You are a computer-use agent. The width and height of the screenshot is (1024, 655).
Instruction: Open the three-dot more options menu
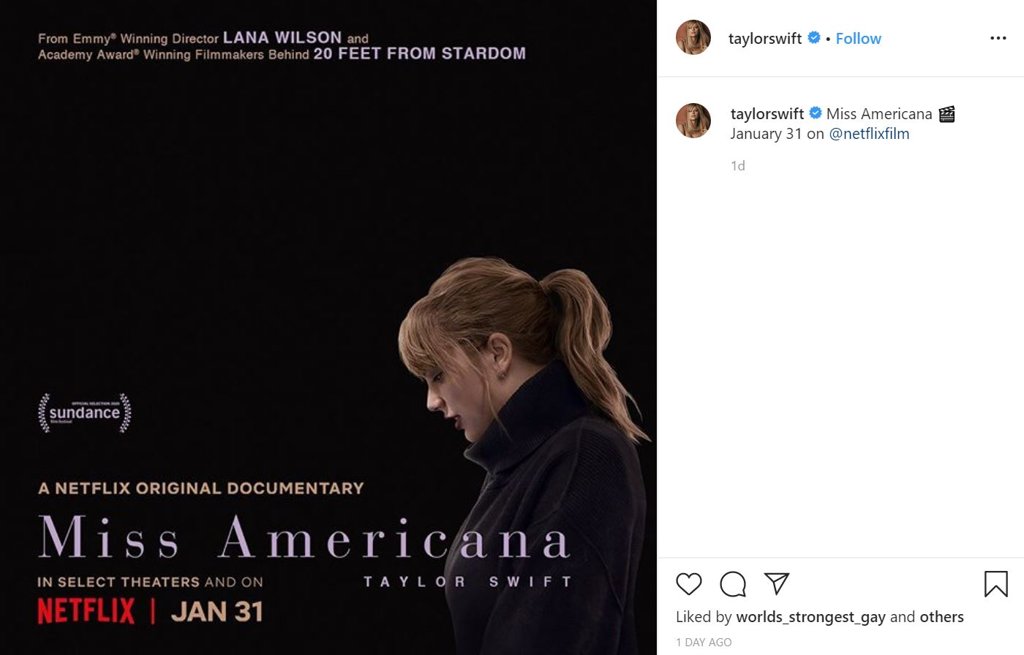998,38
